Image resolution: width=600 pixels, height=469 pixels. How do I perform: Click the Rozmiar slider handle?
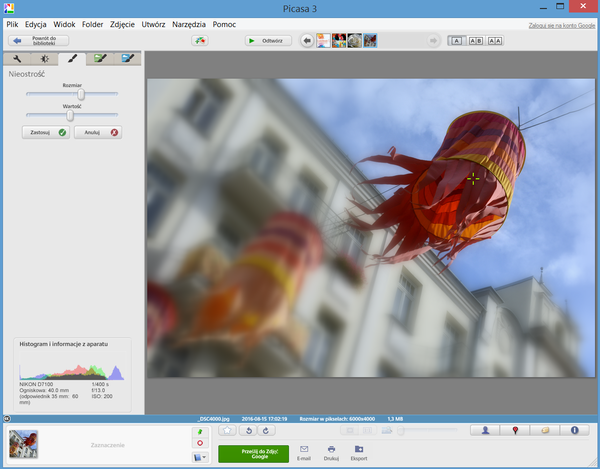[x=81, y=95]
